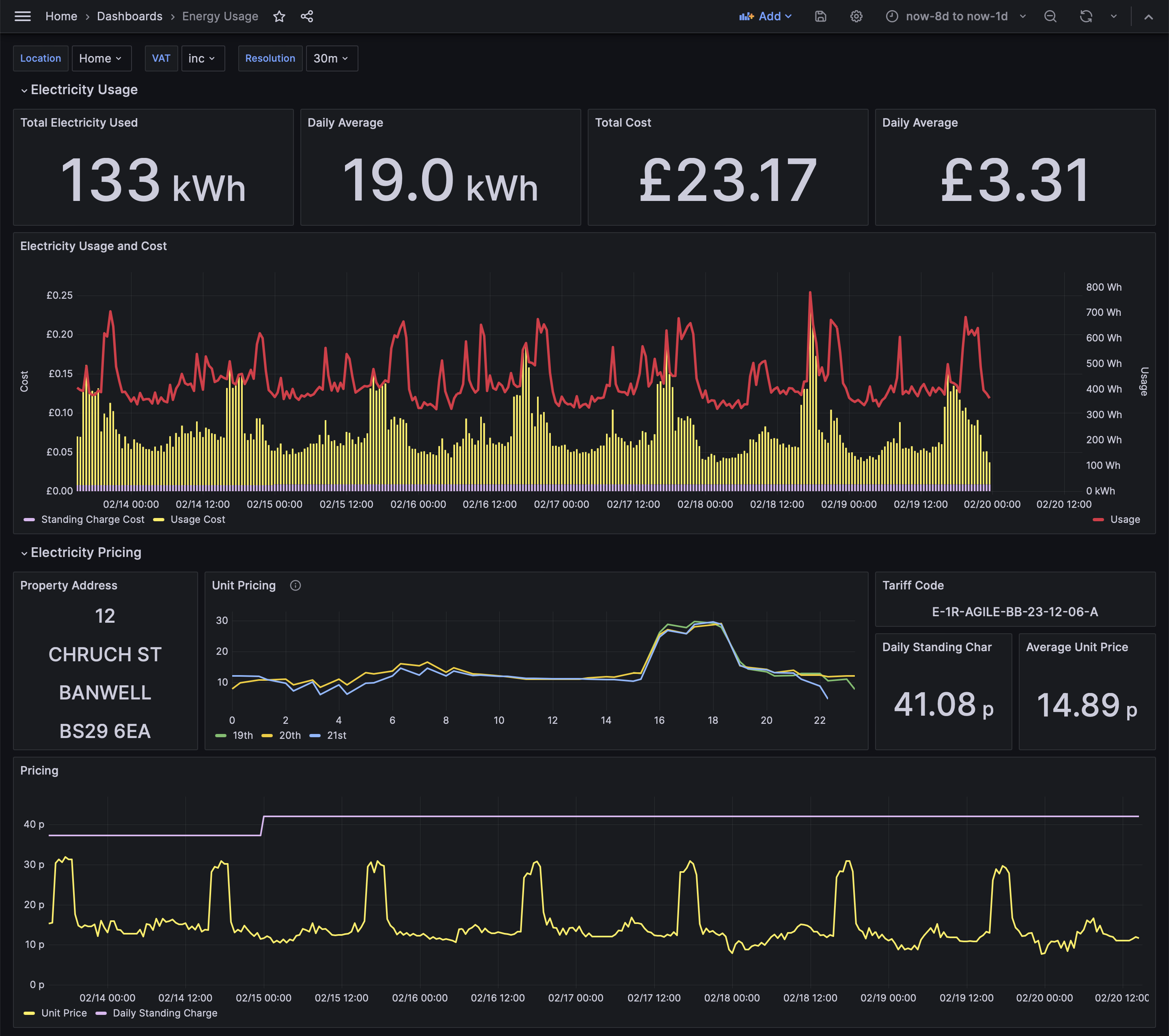Star the Energy Usage dashboard
The width and height of the screenshot is (1169, 1036).
click(279, 17)
